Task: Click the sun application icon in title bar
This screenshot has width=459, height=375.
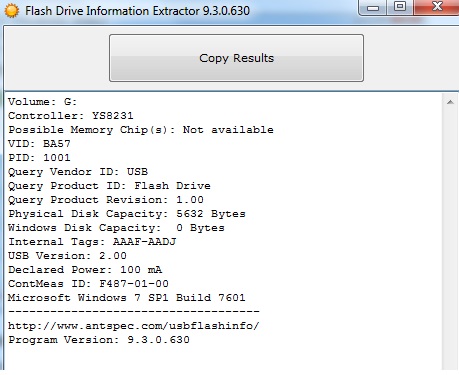Action: coord(12,11)
